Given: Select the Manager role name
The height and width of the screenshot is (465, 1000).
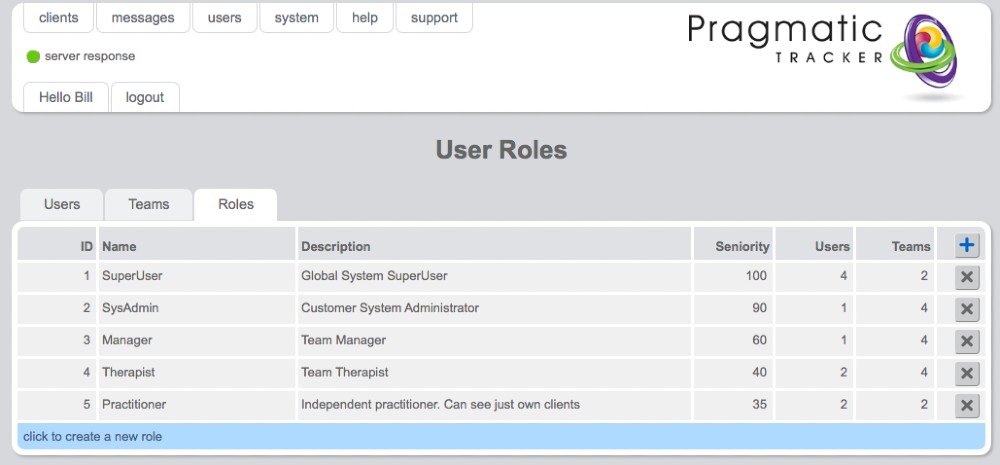Looking at the screenshot, I should [127, 340].
